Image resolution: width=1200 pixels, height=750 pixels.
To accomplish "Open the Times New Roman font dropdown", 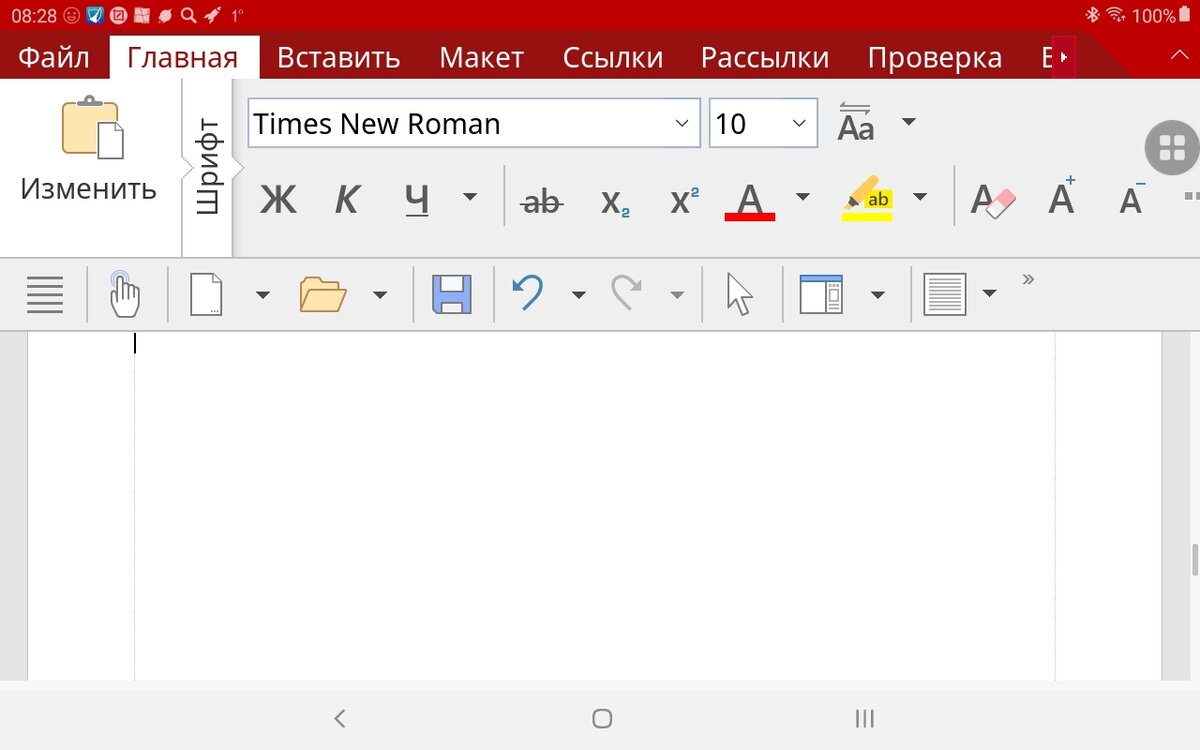I will (x=684, y=123).
